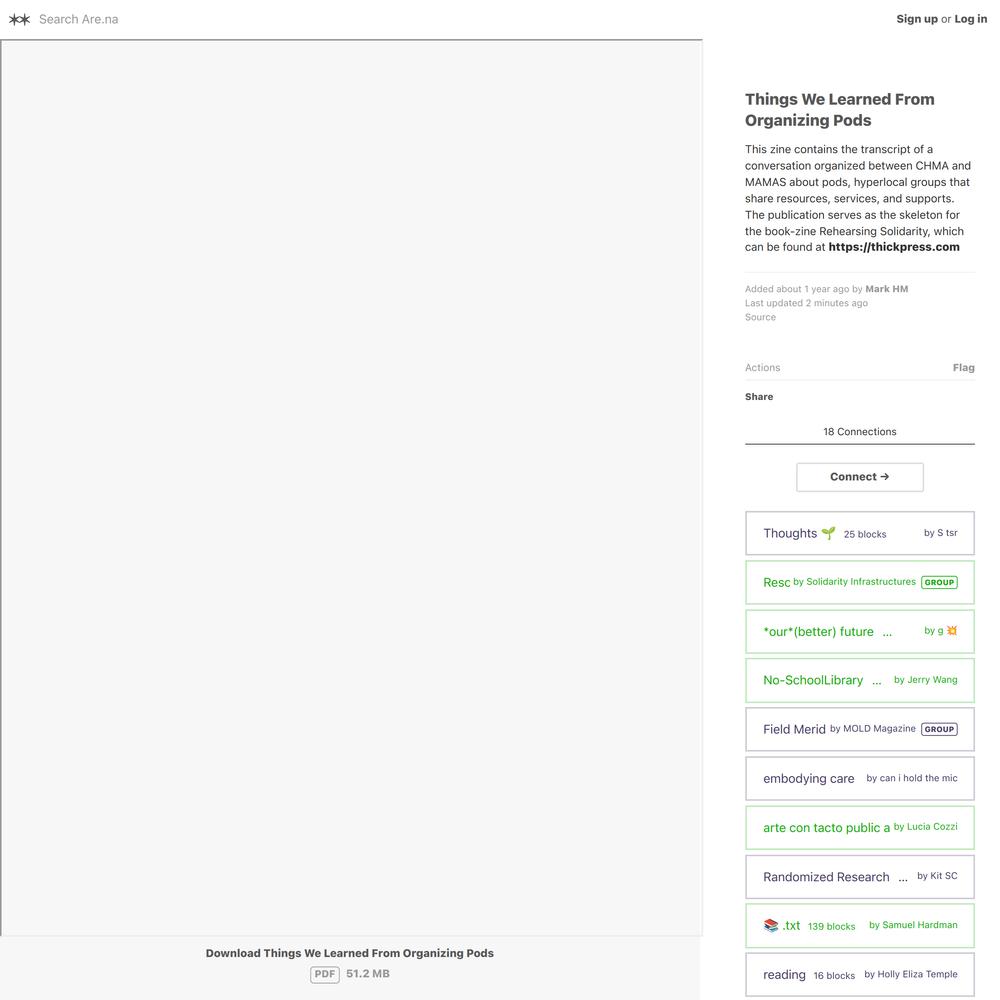
Task: Open the Sign up link
Action: 916,19
